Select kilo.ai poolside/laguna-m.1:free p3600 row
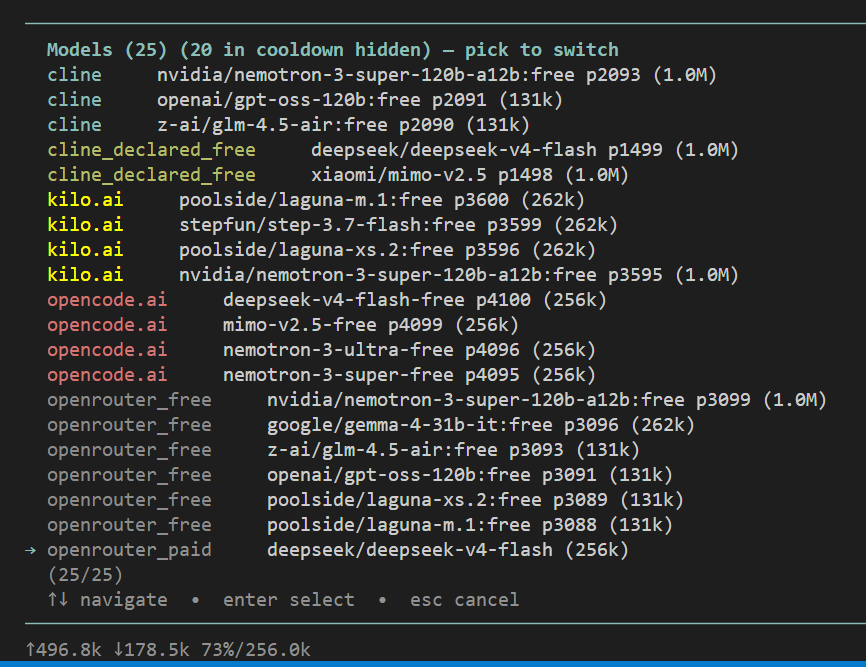Viewport: 866px width, 667px height. [x=316, y=200]
